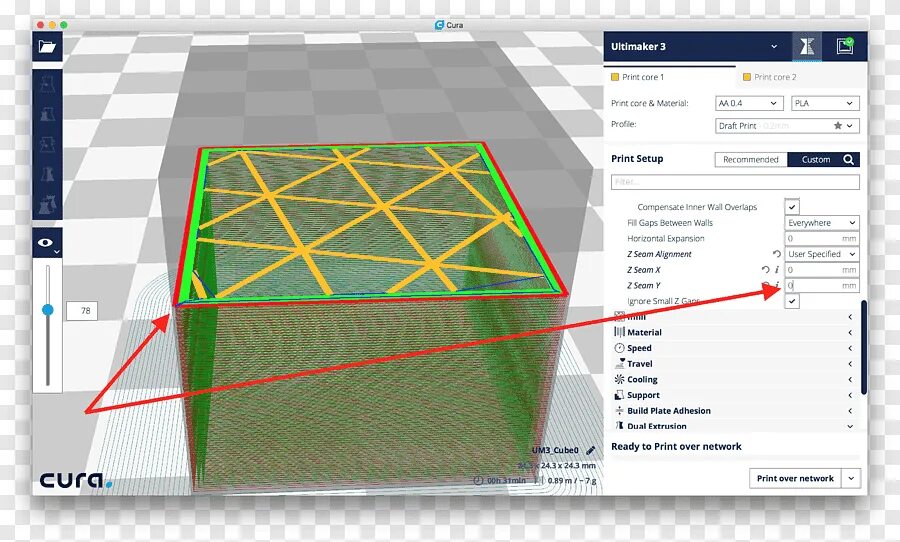Expand the Speed settings category
This screenshot has width=900, height=542.
(x=733, y=348)
